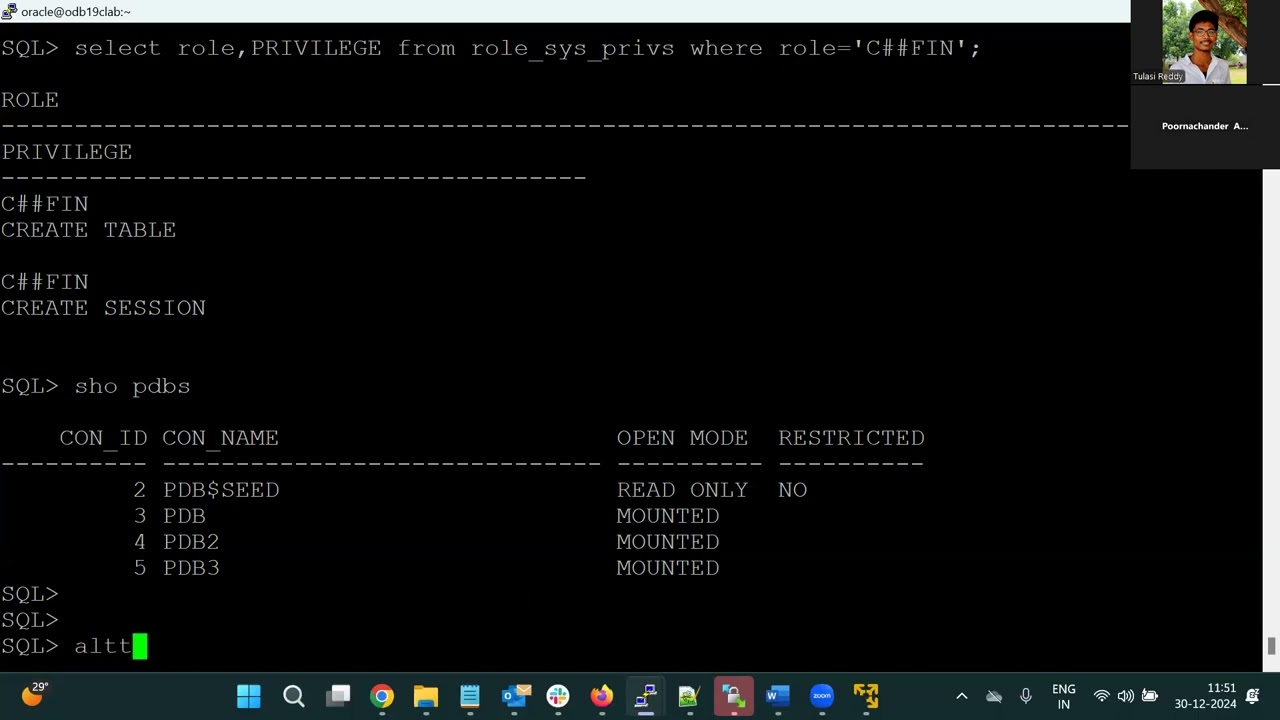Open Task View in taskbar

click(x=339, y=696)
